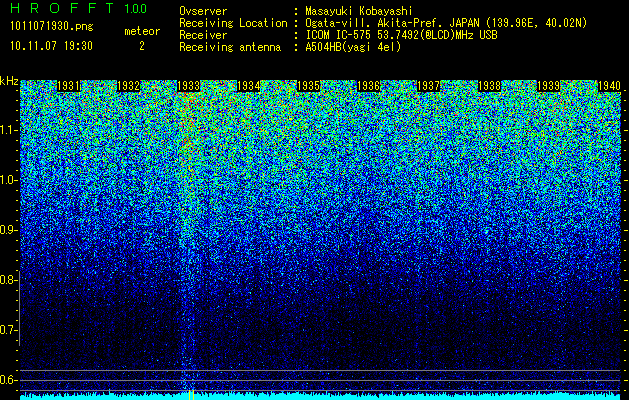This screenshot has width=629, height=400.
Task: Click the vertical gray range bar beside the axis
Action: (19, 308)
